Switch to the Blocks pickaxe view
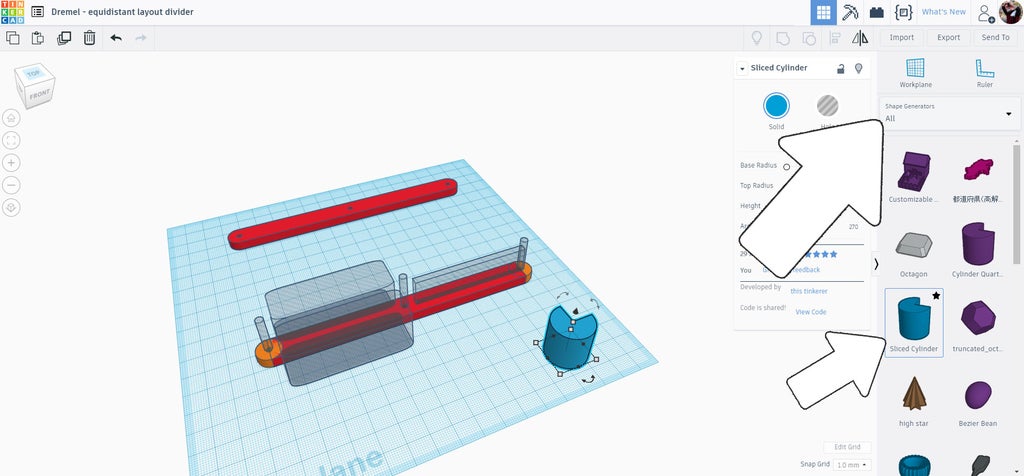The width and height of the screenshot is (1024, 476). pos(850,12)
